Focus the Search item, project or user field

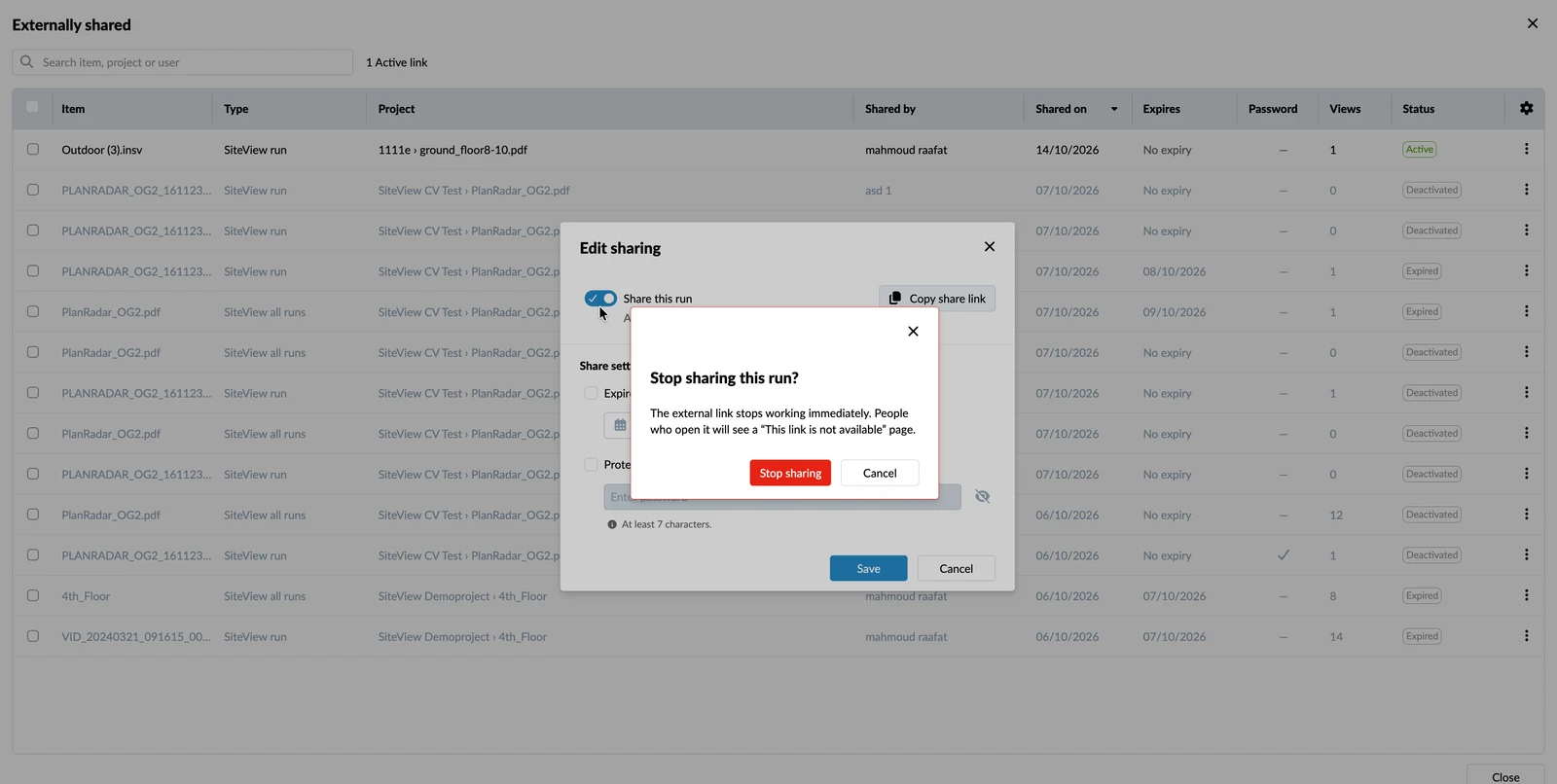click(x=183, y=62)
